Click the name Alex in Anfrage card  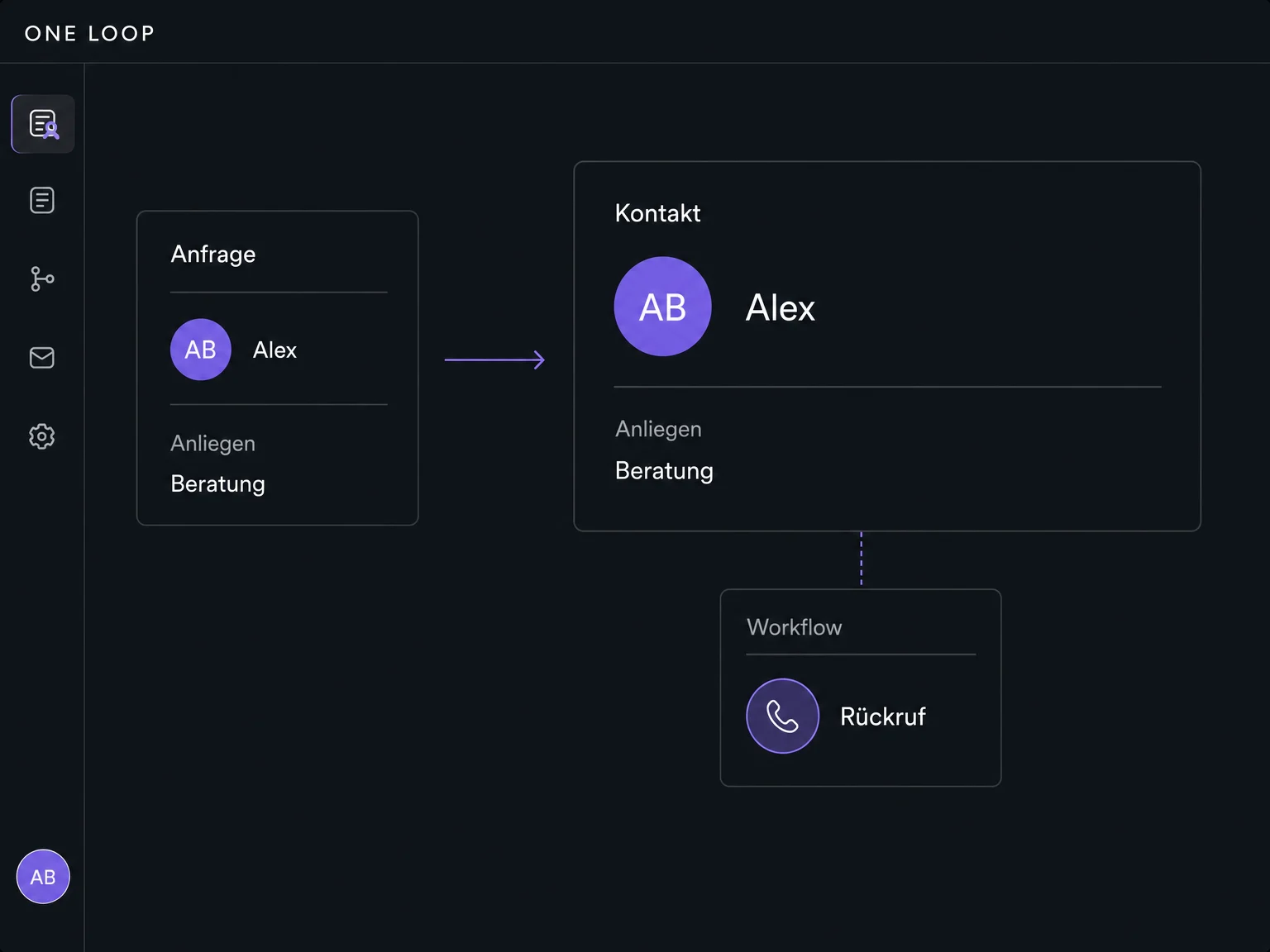pos(275,350)
